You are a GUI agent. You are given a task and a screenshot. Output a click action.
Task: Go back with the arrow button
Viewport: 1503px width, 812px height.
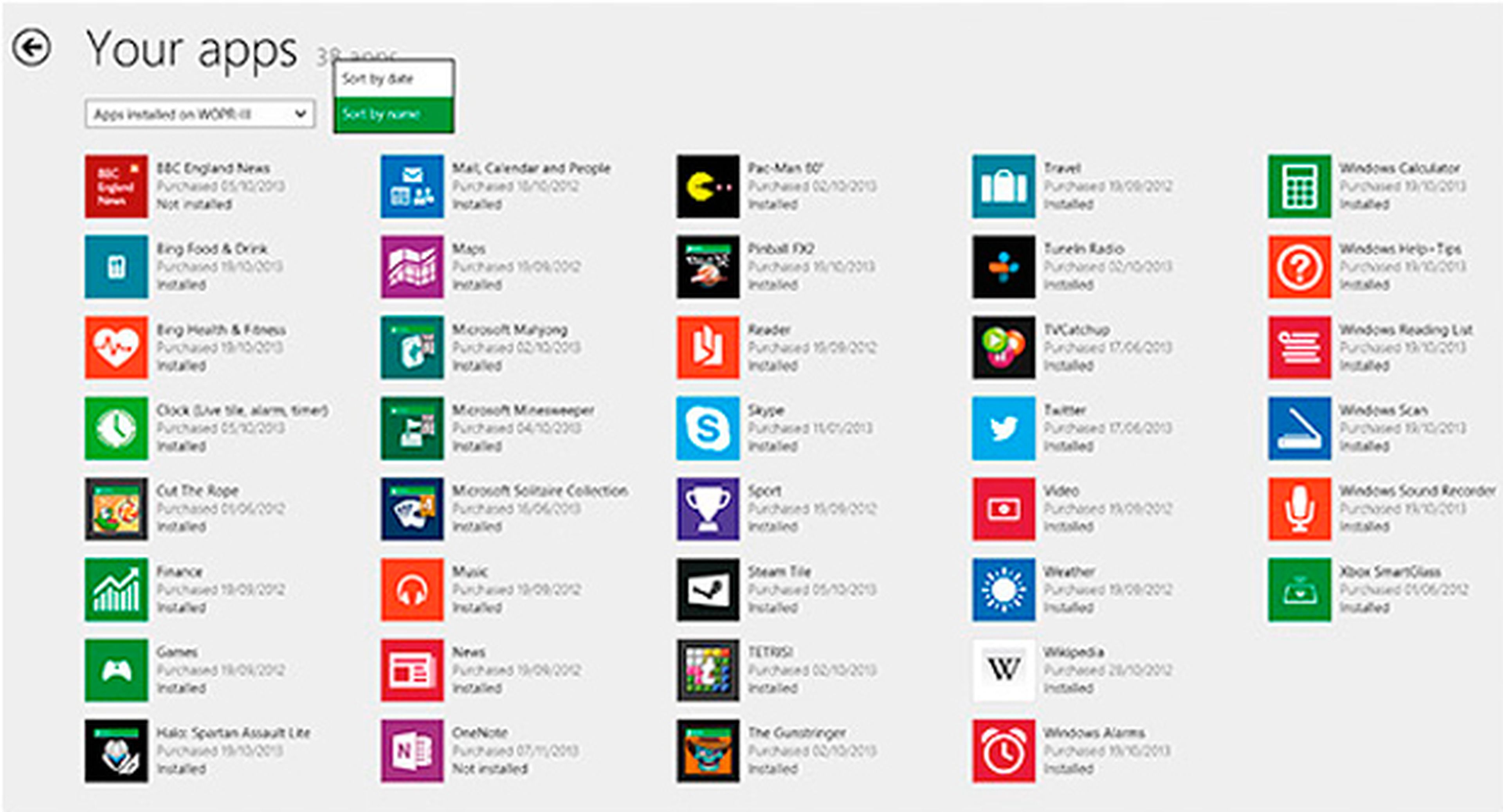(31, 48)
